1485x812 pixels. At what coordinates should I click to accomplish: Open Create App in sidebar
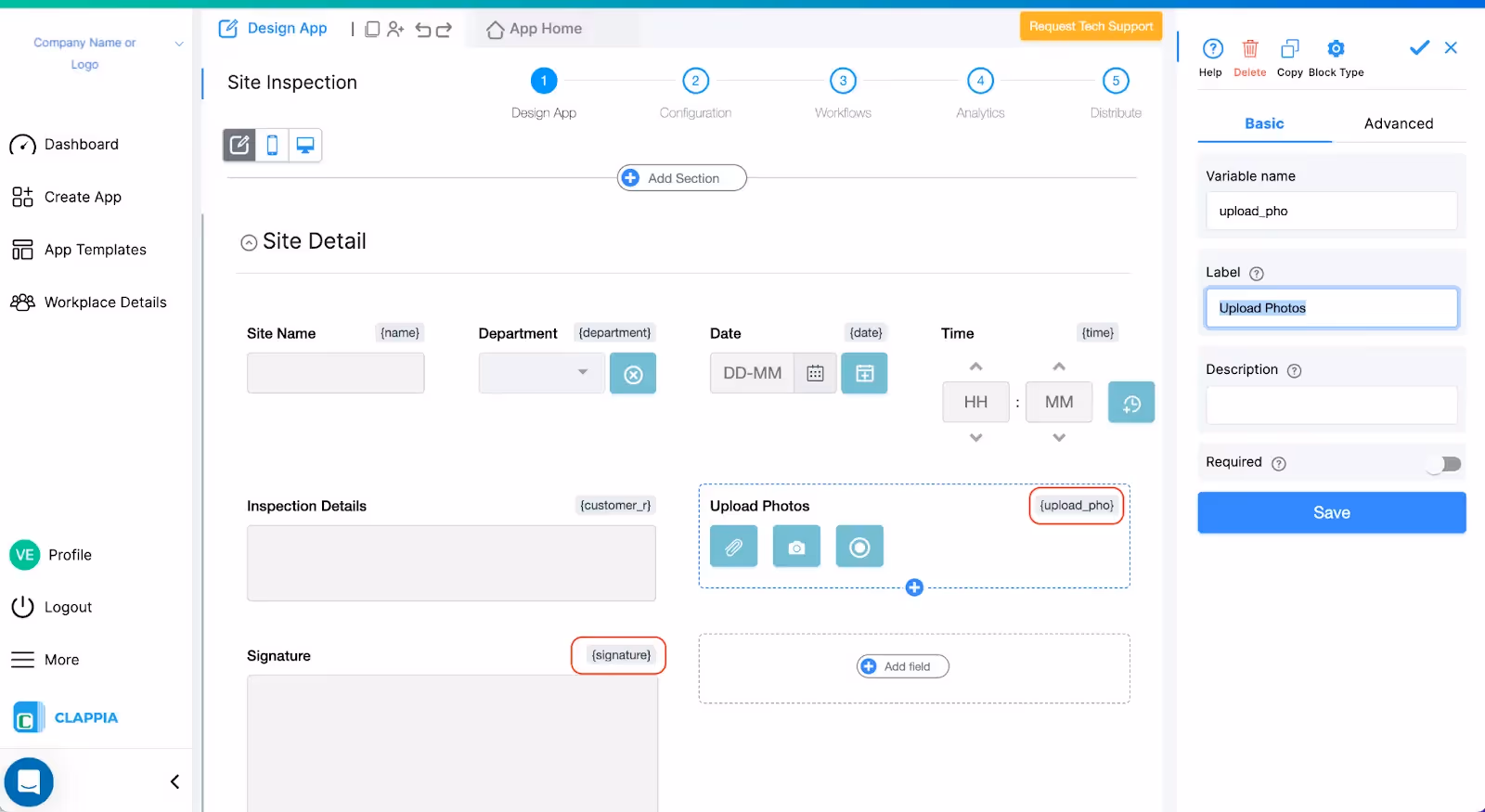(x=67, y=197)
